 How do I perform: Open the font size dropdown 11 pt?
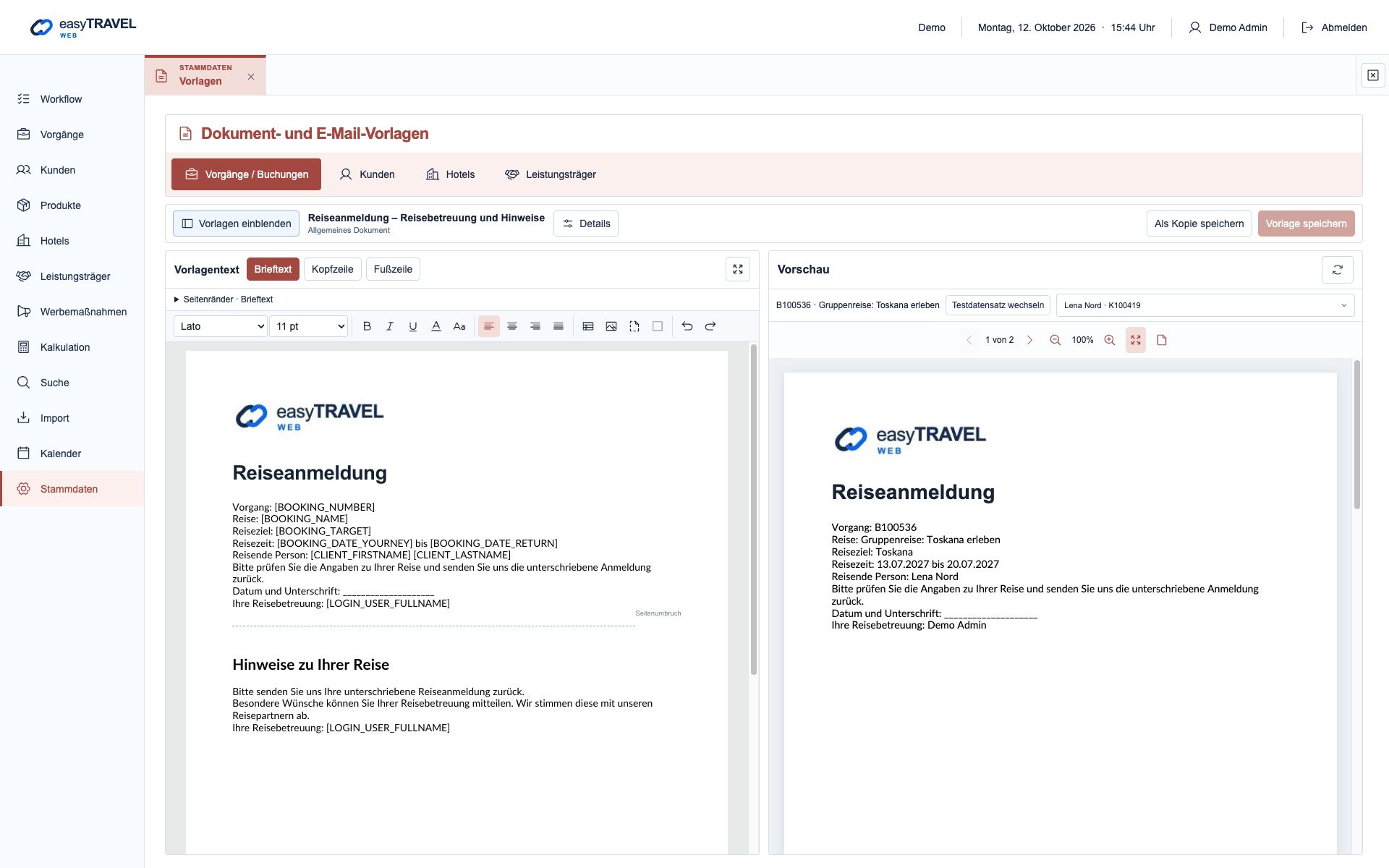(x=309, y=326)
